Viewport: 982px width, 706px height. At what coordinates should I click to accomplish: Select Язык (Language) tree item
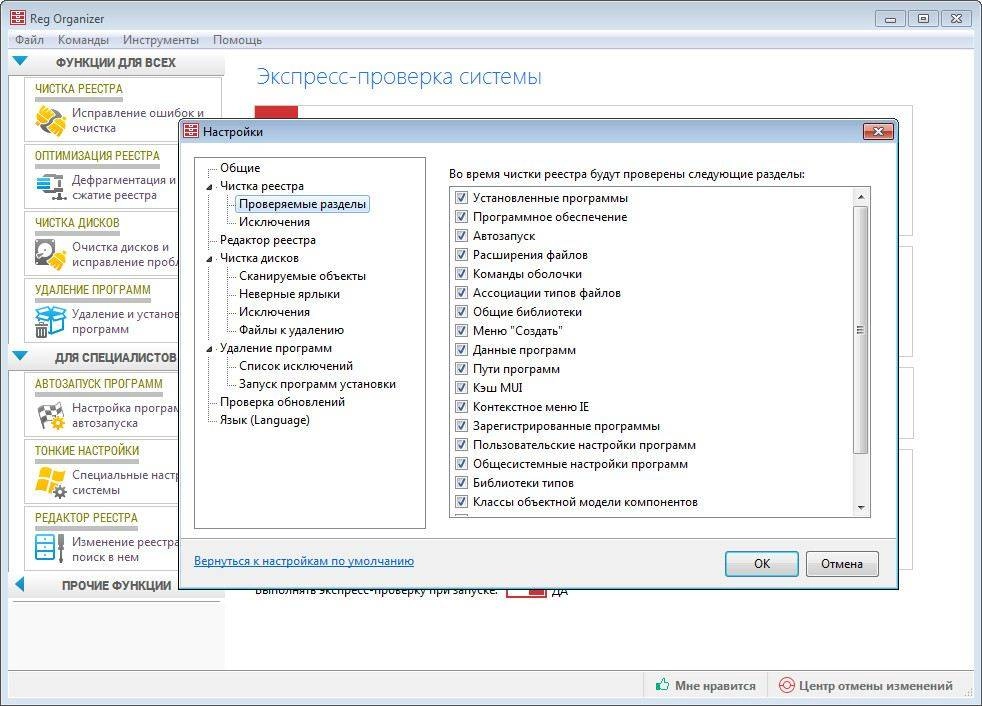(264, 420)
